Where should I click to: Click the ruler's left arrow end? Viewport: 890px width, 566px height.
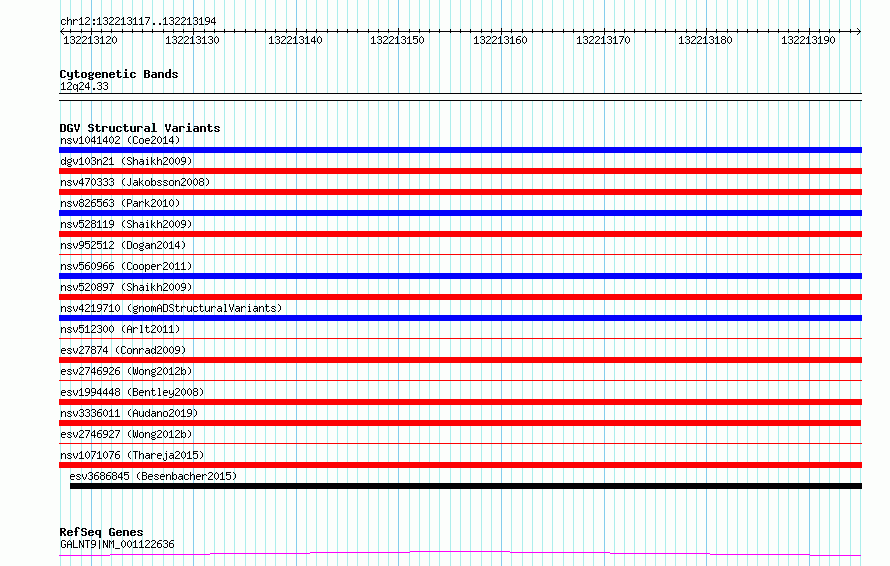click(x=62, y=31)
